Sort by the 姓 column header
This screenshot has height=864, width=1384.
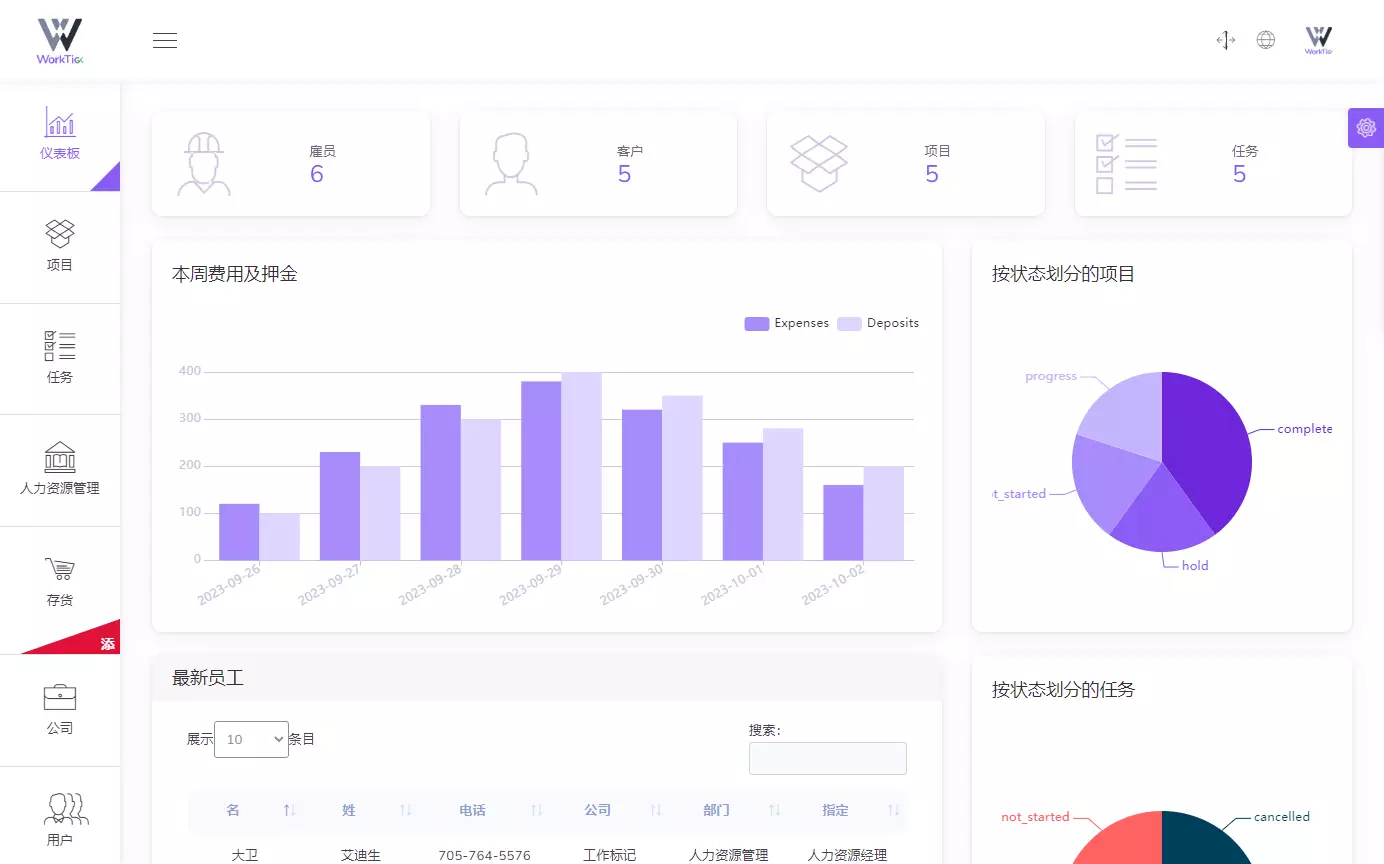(363, 810)
